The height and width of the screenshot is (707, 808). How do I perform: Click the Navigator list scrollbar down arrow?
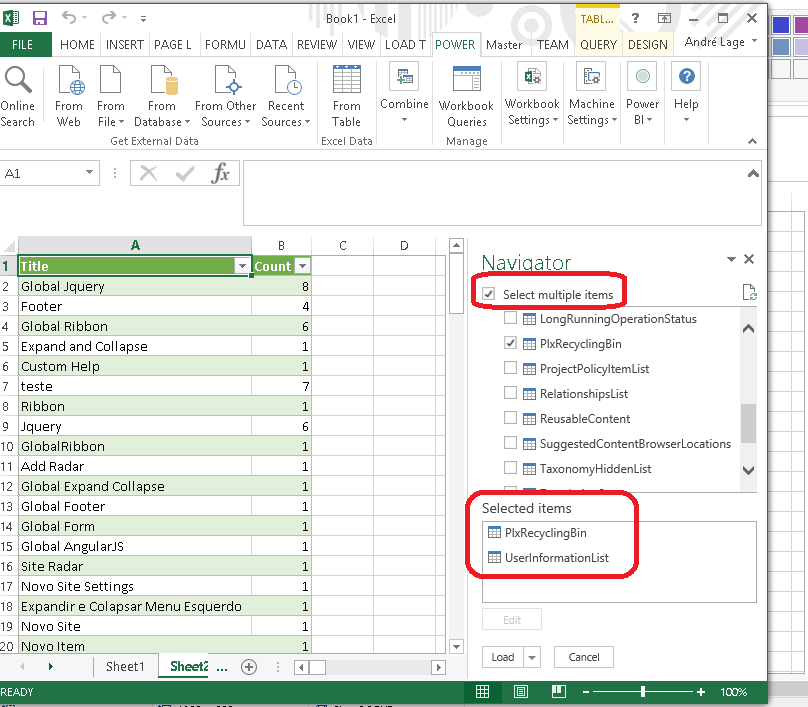(x=749, y=470)
